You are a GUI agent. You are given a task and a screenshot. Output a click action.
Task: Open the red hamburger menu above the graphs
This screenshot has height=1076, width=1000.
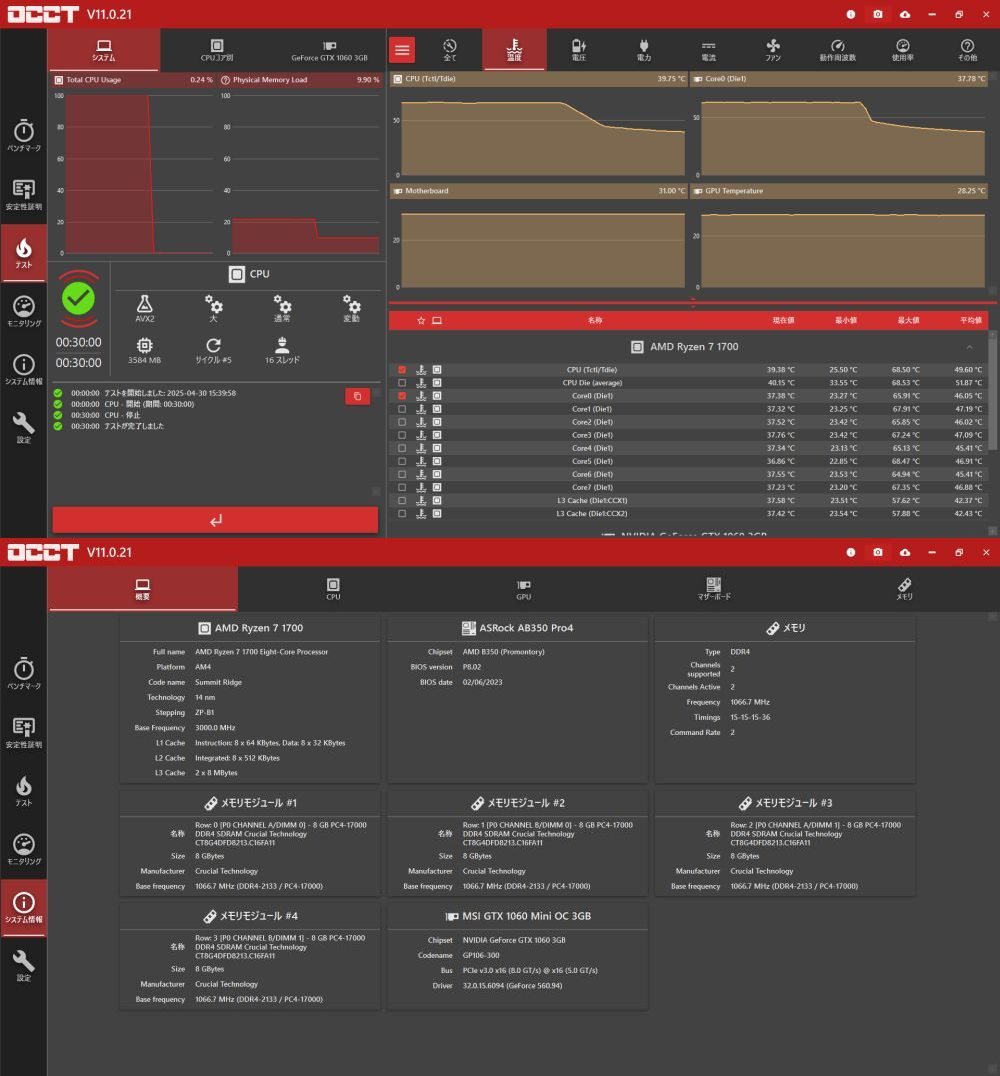(x=402, y=49)
